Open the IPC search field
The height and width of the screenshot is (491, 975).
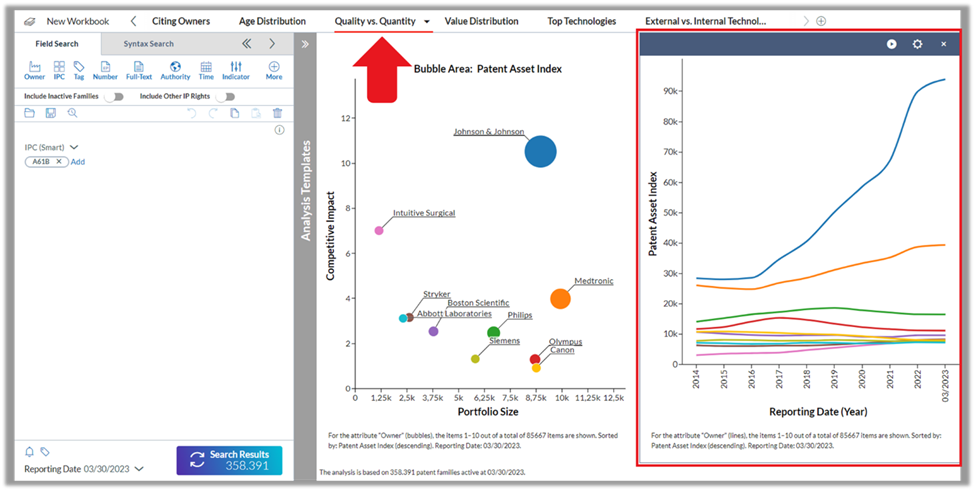pyautogui.click(x=59, y=70)
